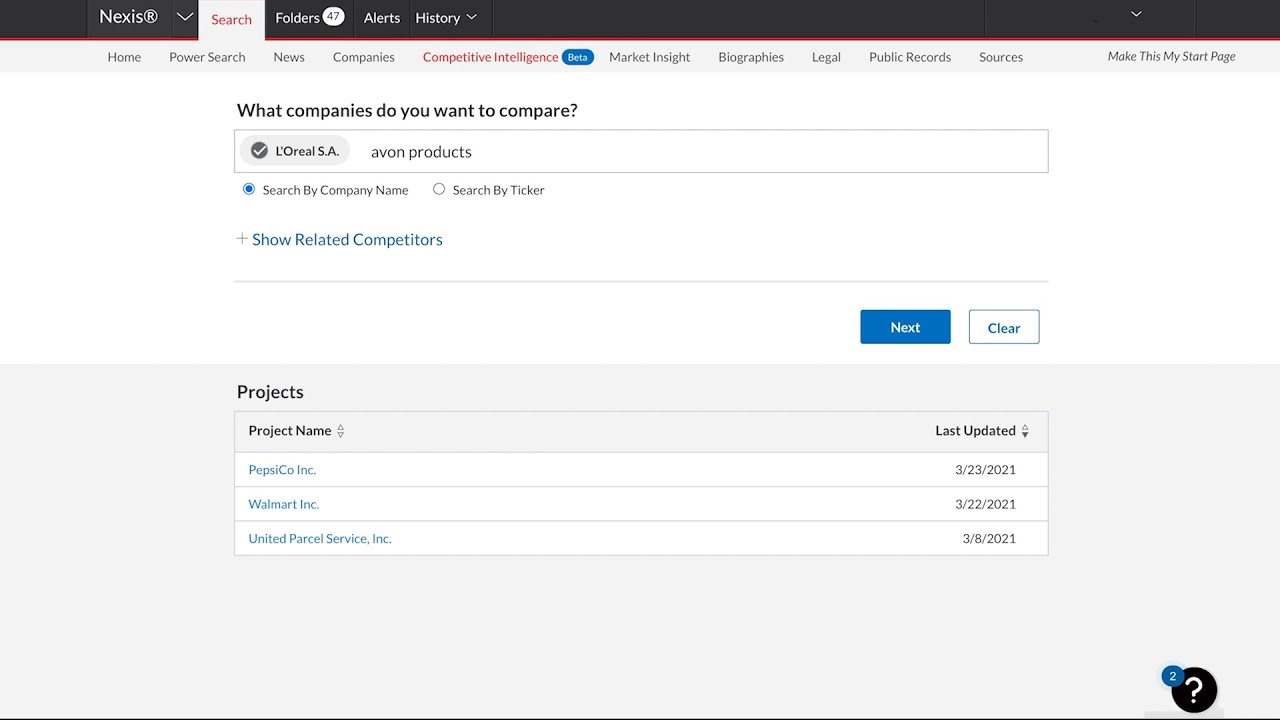Open the Legal section
This screenshot has width=1280, height=720.
[x=826, y=57]
